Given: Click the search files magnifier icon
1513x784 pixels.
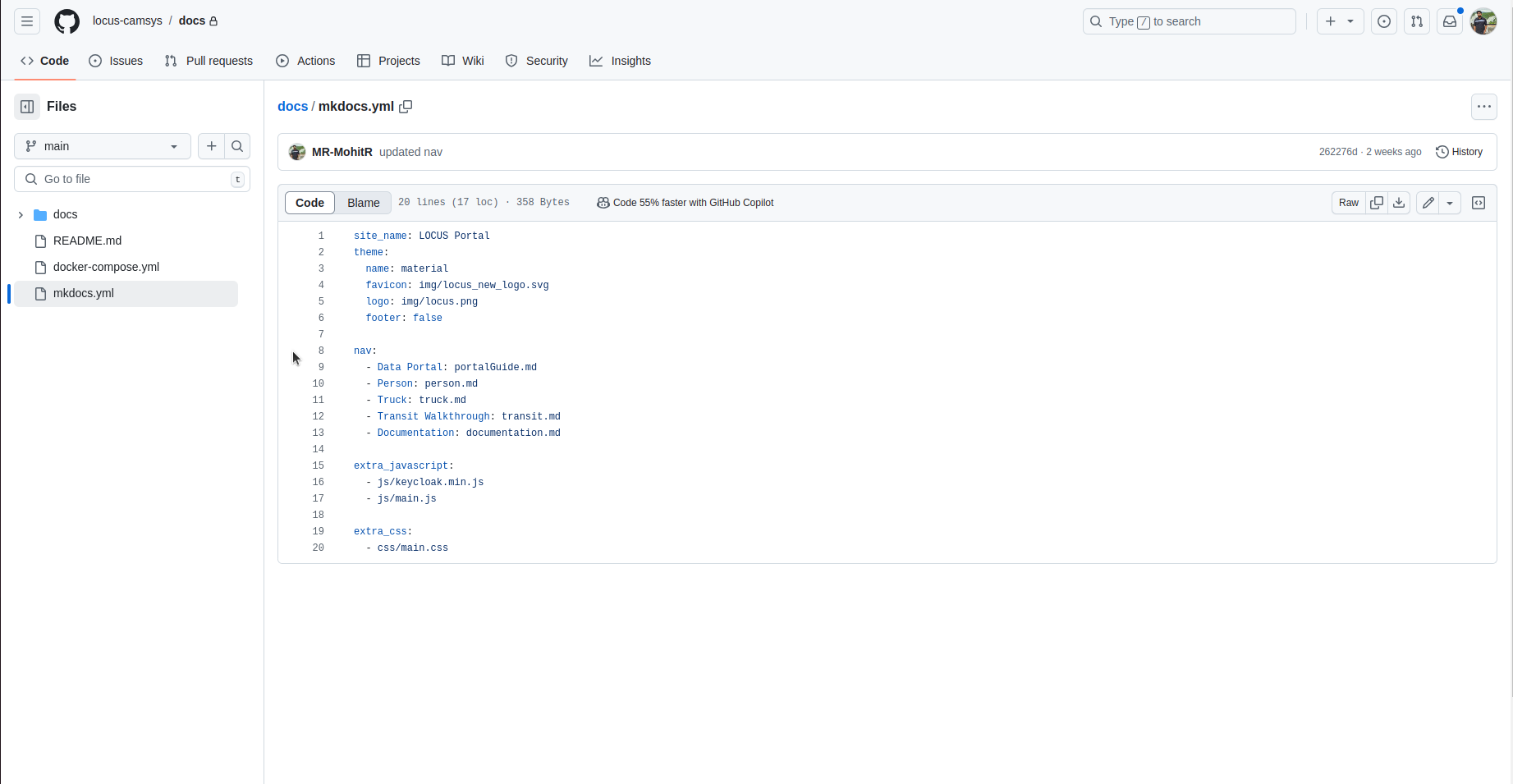Looking at the screenshot, I should (237, 146).
